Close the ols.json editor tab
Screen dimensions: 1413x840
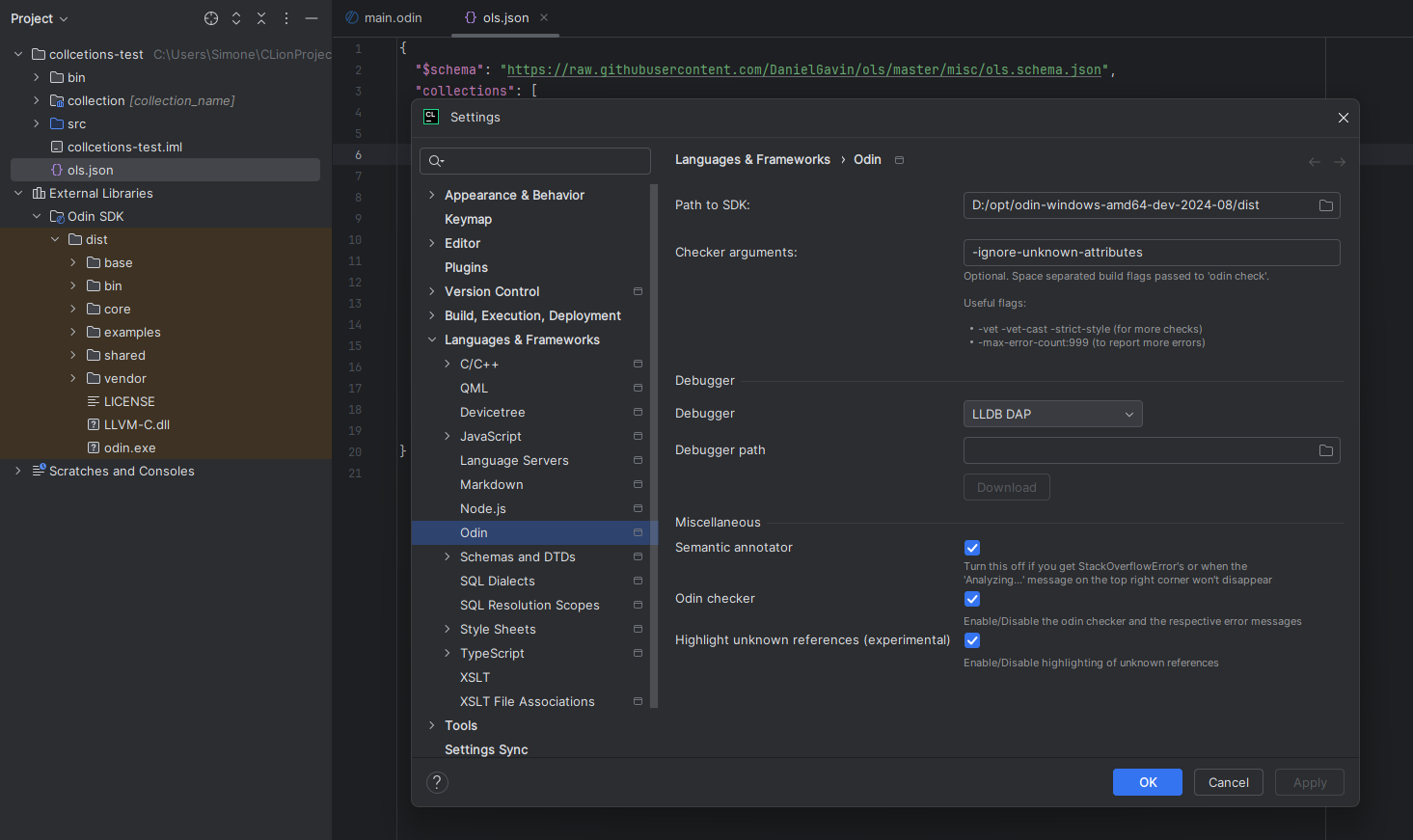point(544,17)
